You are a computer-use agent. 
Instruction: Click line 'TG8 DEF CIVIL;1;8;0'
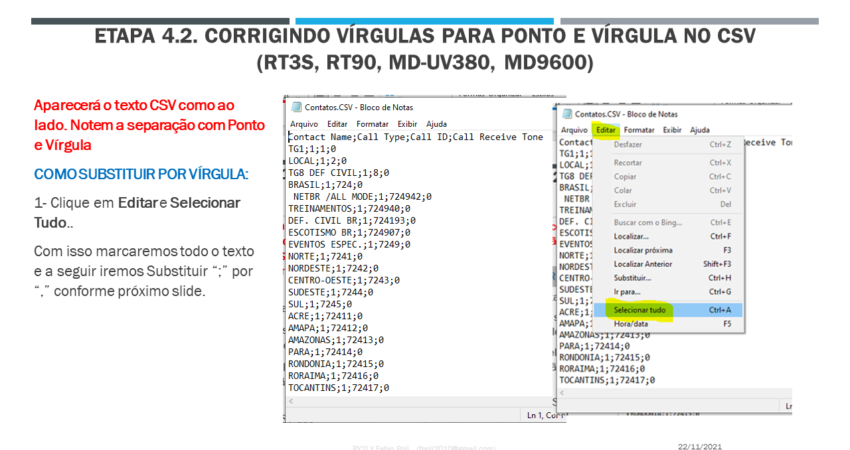339,173
